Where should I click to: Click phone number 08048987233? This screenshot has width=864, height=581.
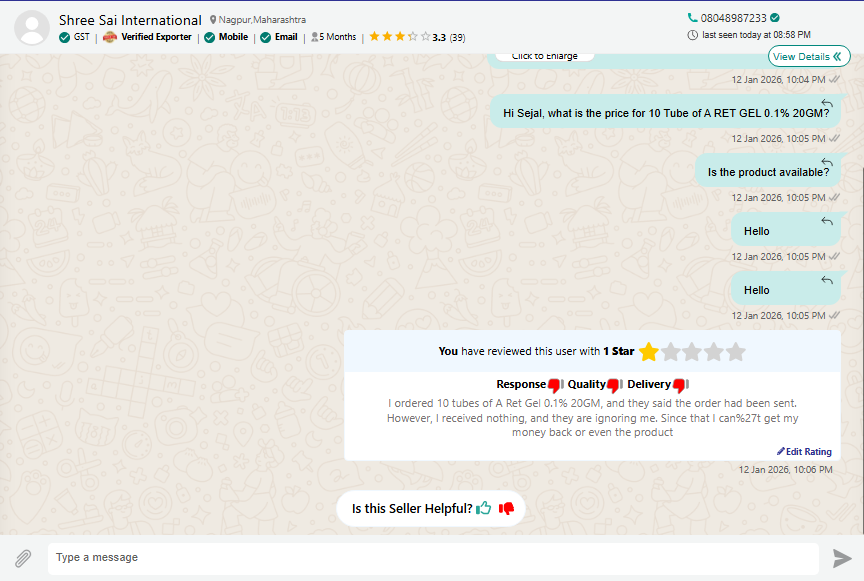point(733,18)
